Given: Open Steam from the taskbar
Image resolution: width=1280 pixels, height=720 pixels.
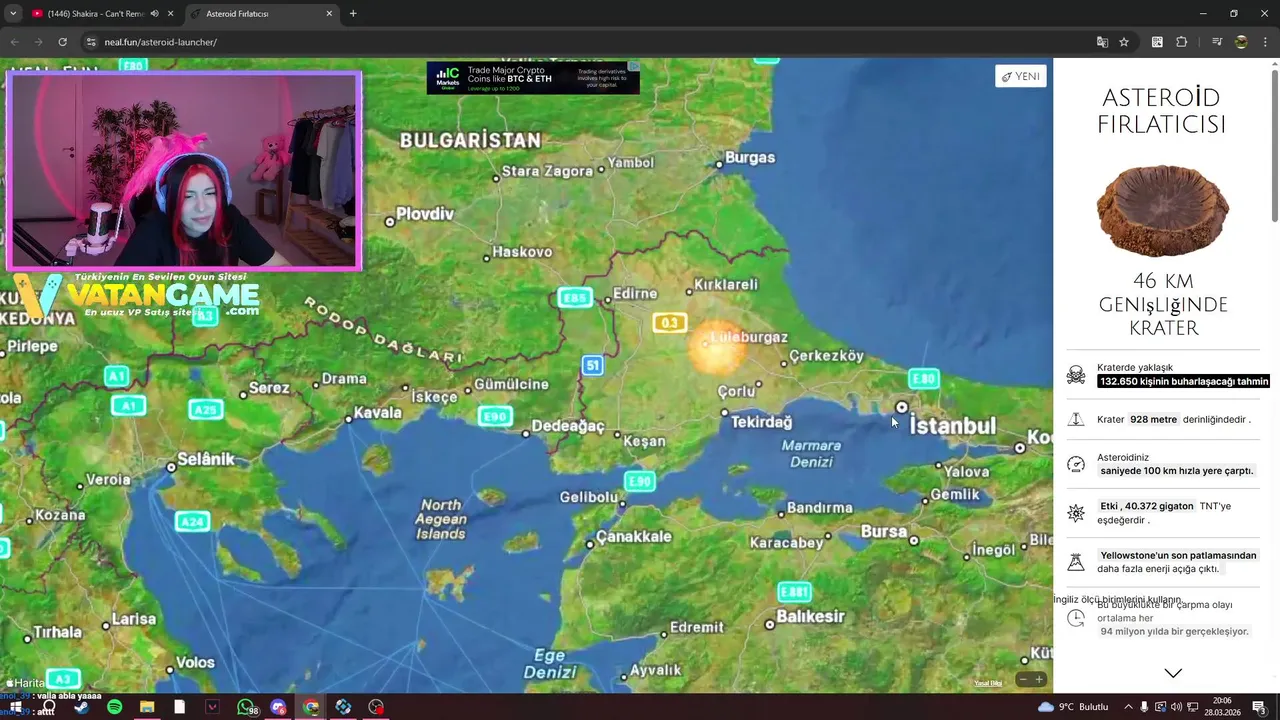Looking at the screenshot, I should point(81,707).
